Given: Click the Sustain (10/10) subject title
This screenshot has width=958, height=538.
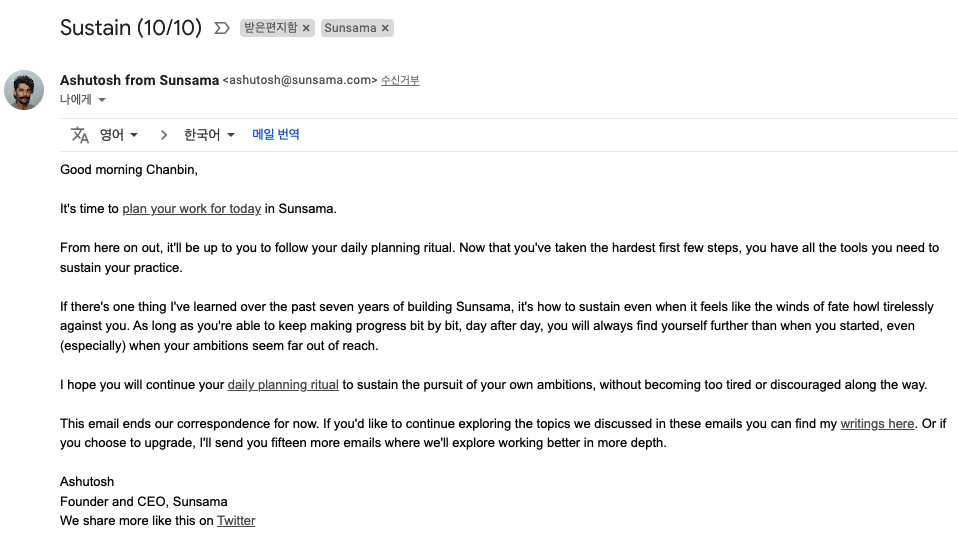Looking at the screenshot, I should pos(131,28).
